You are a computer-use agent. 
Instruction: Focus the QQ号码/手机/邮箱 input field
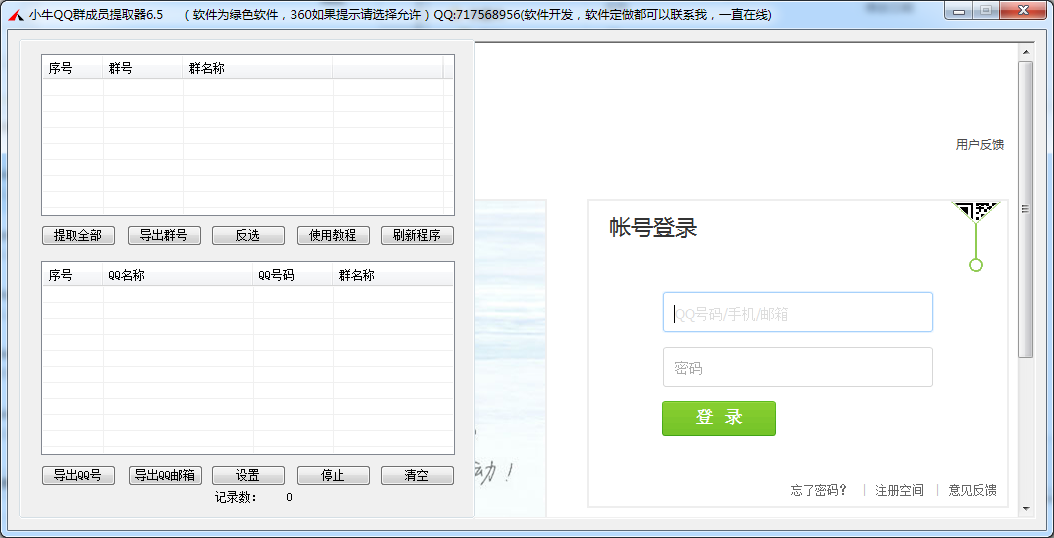pyautogui.click(x=797, y=313)
